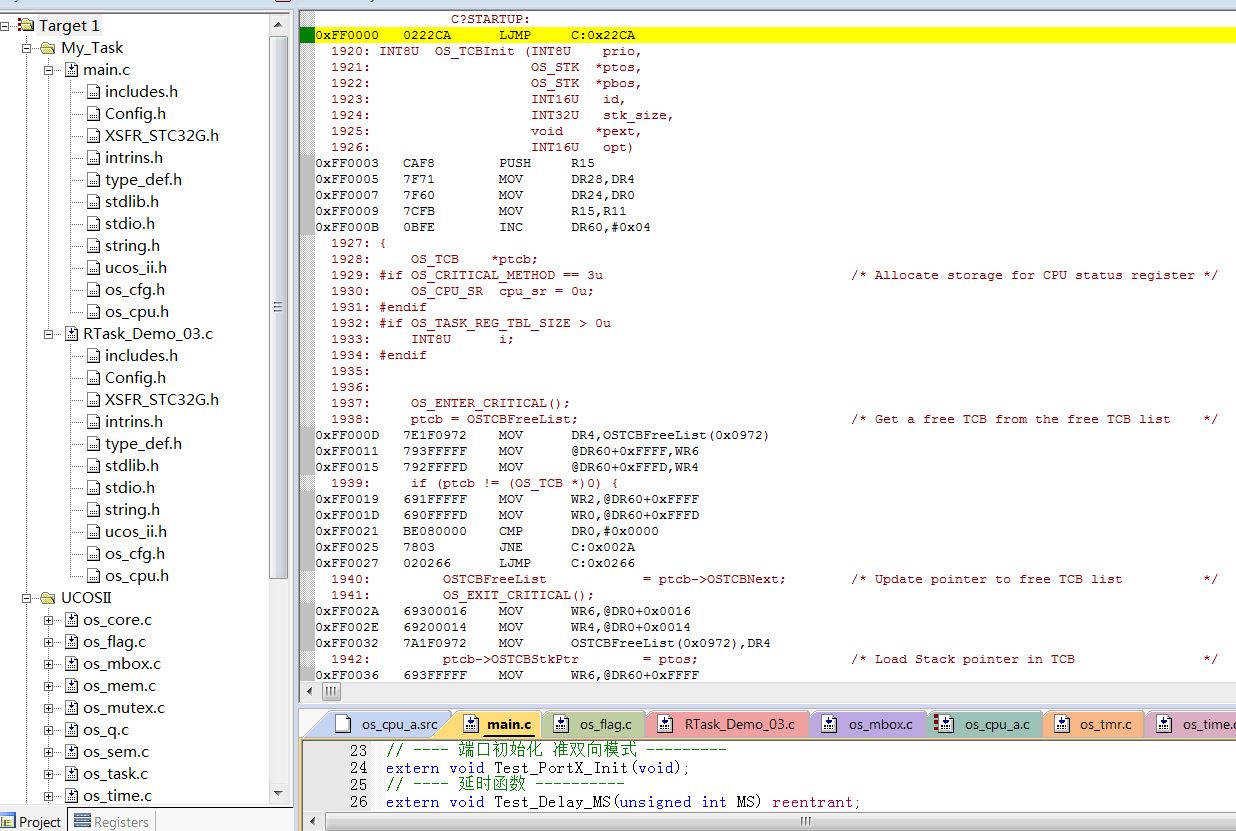Collapse the My_Task group node
Viewport: 1236px width, 831px height.
tap(26, 48)
